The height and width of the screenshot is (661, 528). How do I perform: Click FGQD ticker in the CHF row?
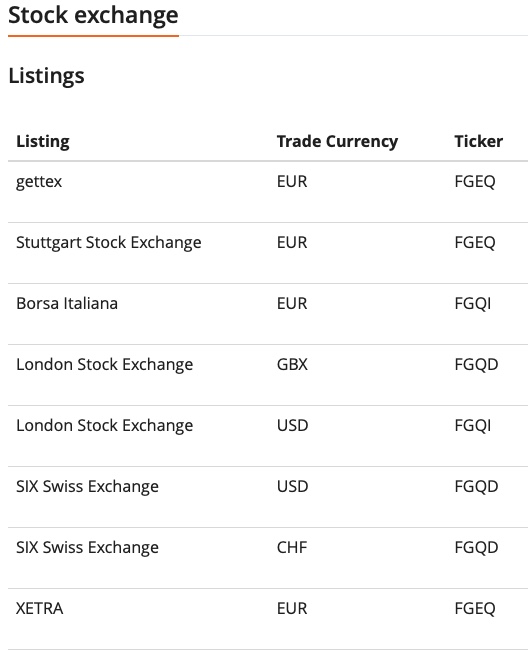[476, 548]
